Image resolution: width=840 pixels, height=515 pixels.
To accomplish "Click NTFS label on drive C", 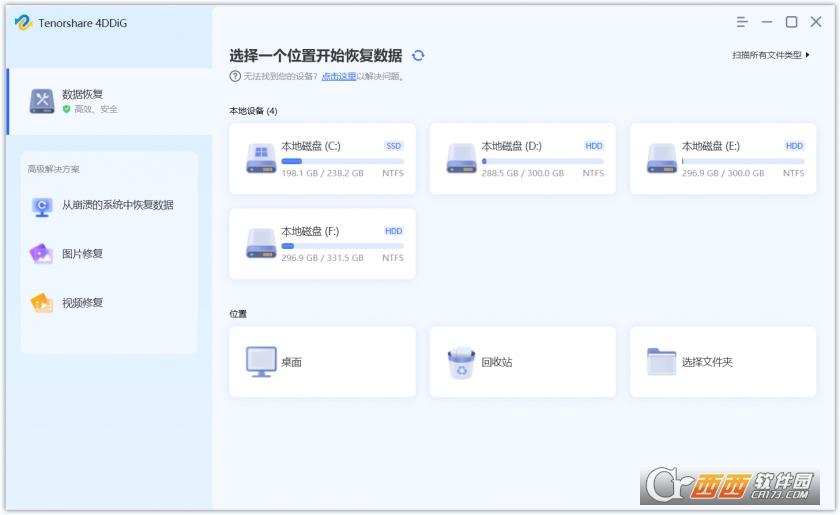I will pyautogui.click(x=393, y=173).
